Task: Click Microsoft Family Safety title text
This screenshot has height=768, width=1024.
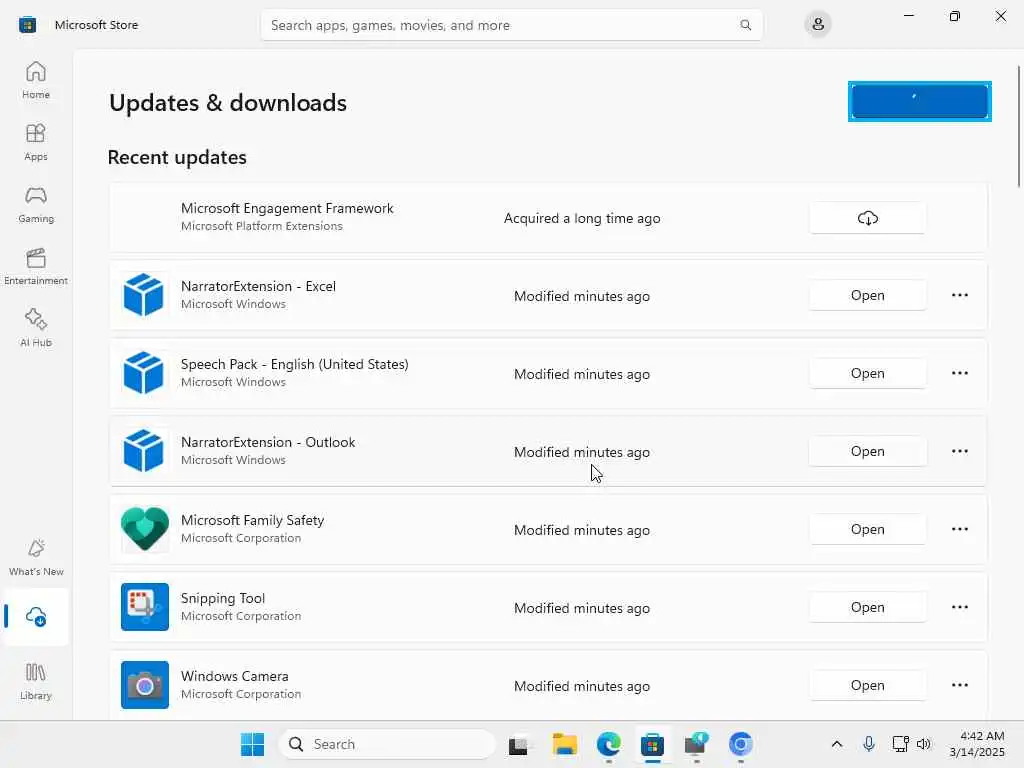Action: (252, 520)
